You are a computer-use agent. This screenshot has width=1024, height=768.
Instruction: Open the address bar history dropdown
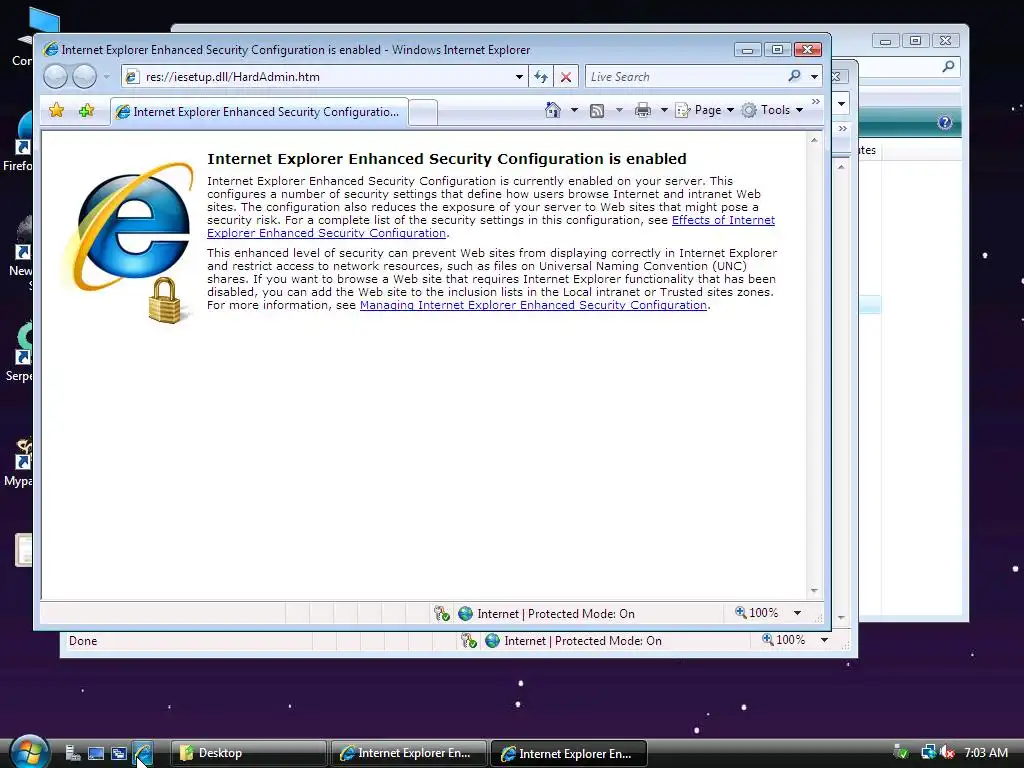pyautogui.click(x=519, y=77)
